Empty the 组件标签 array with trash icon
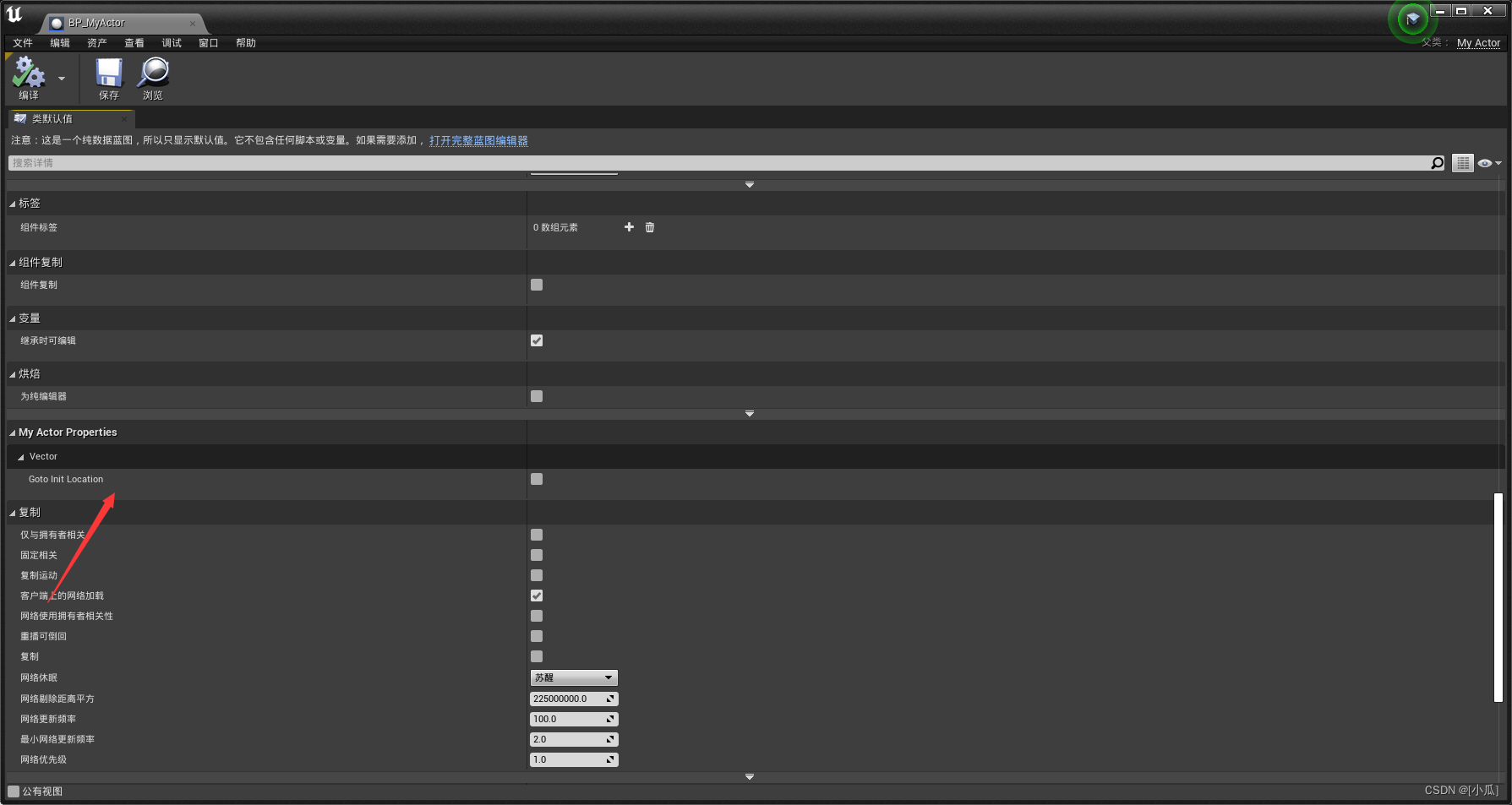1512x805 pixels. [x=650, y=227]
